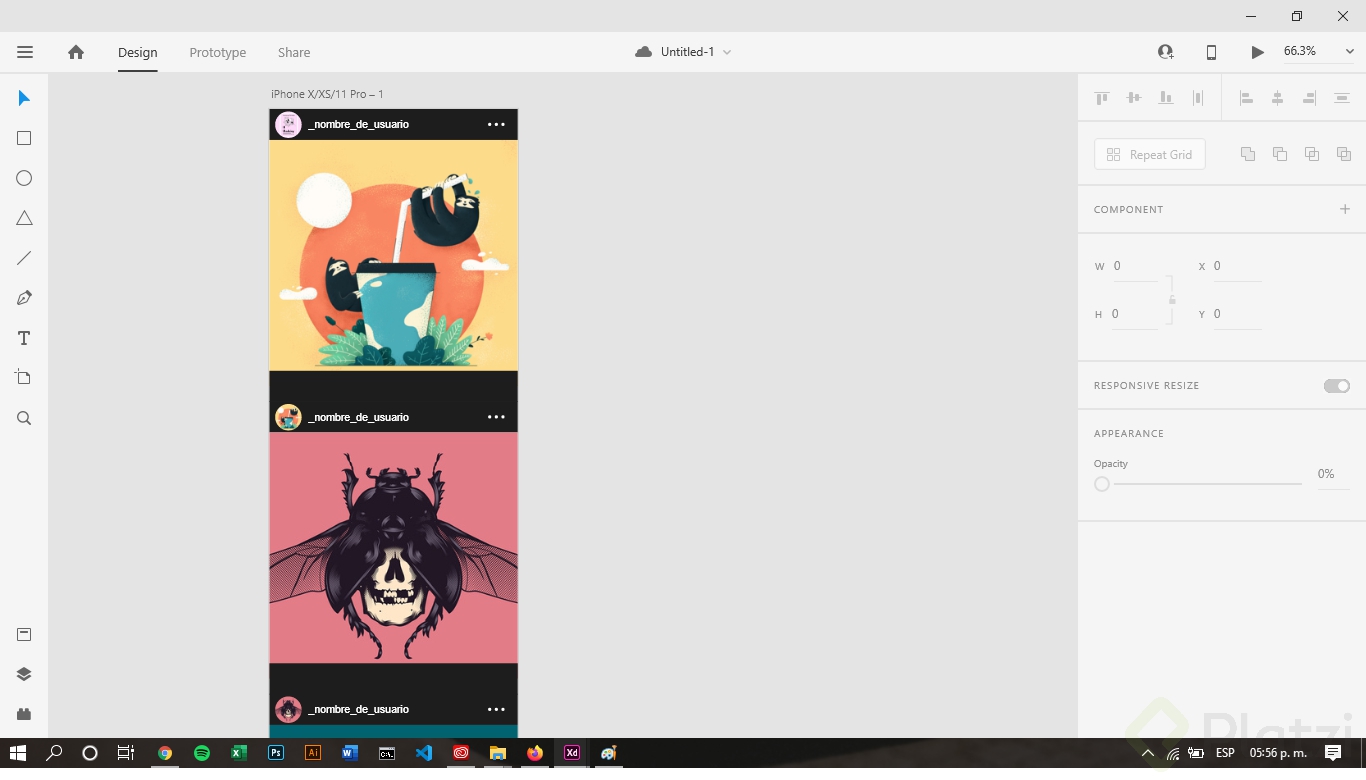Open the Share tab
The height and width of the screenshot is (780, 1366).
[292, 52]
